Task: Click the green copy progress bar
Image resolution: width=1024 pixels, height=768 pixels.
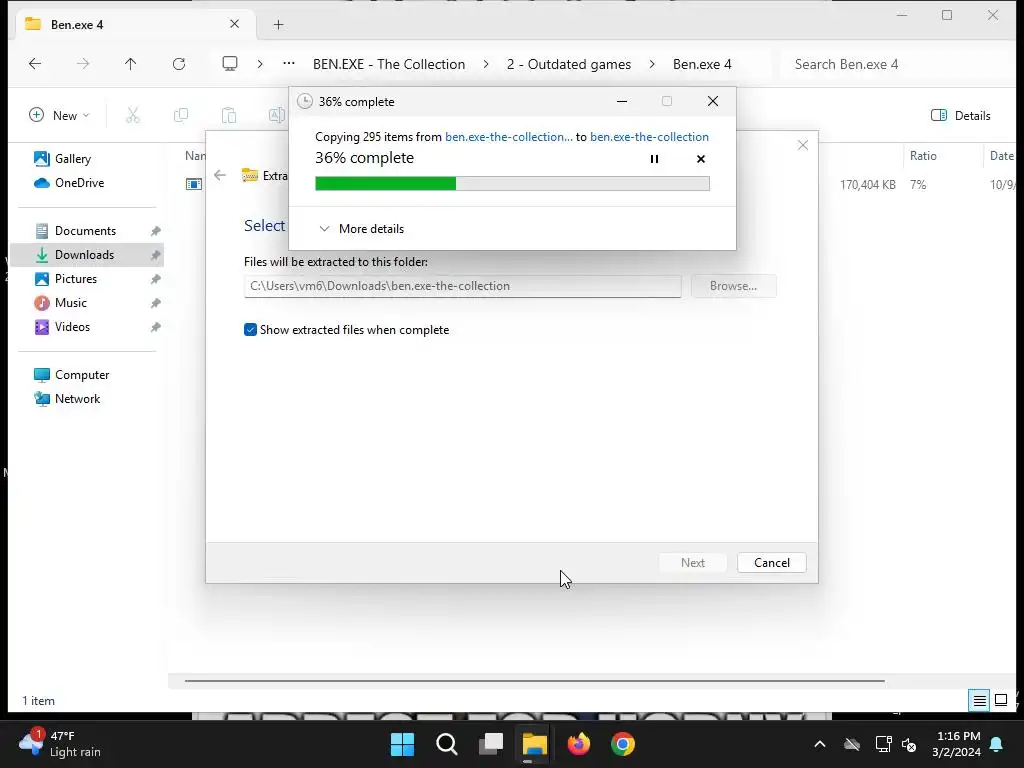Action: point(512,184)
